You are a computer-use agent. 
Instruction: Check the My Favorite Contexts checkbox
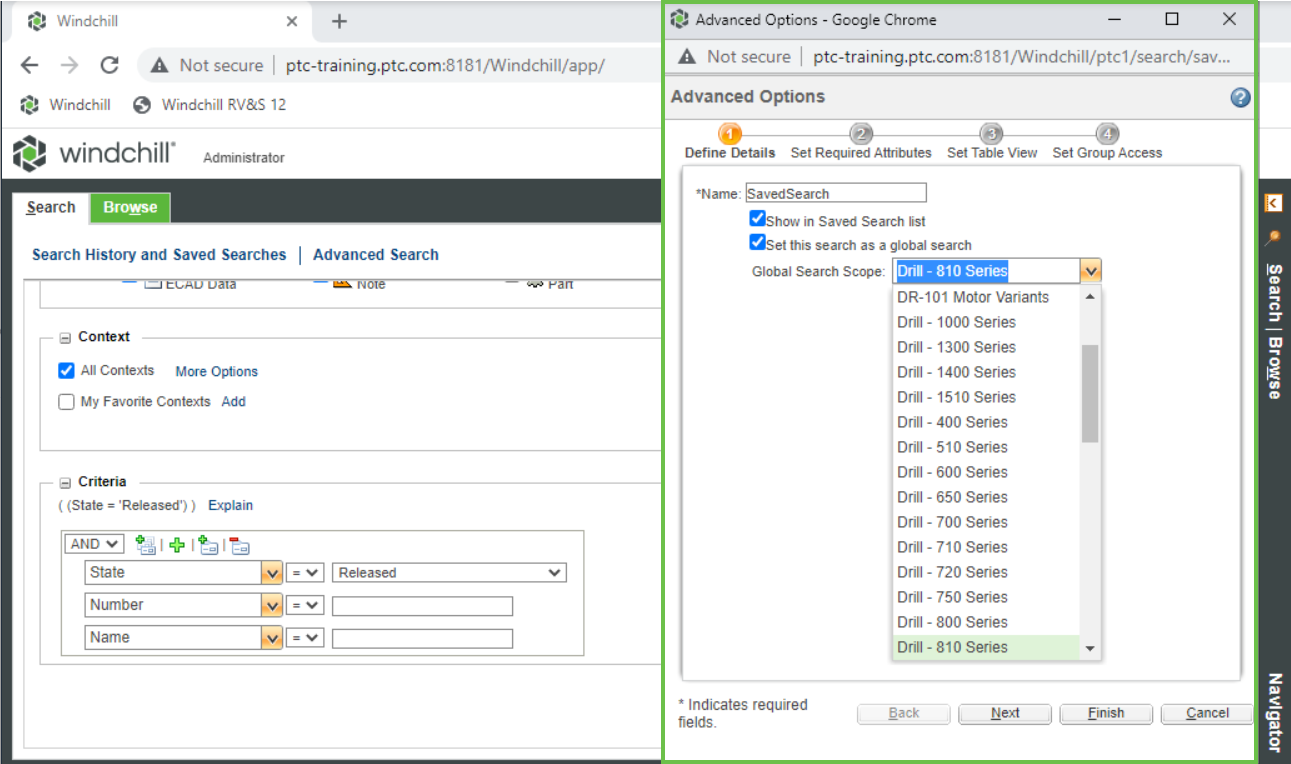pos(66,402)
